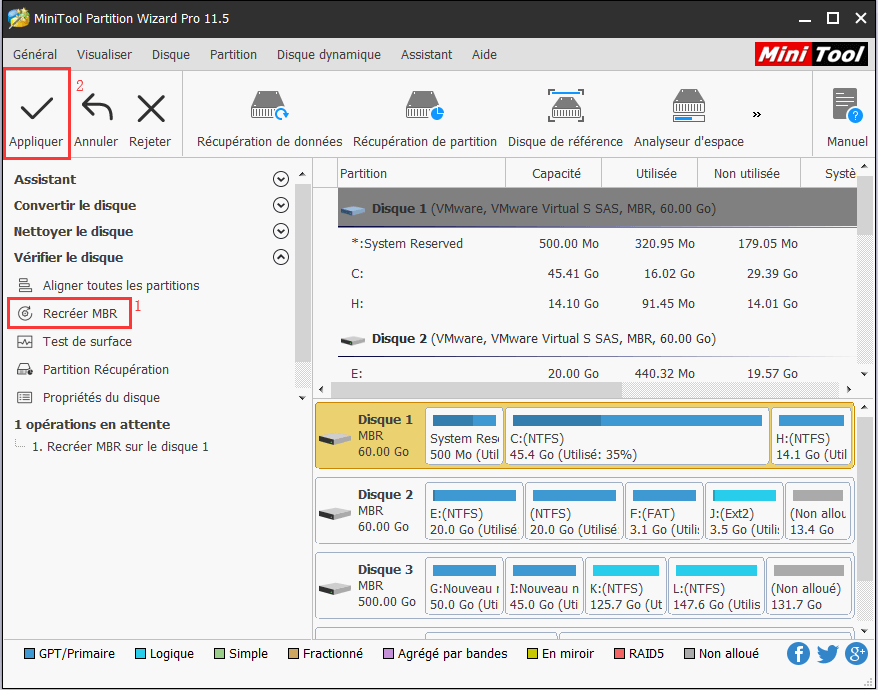Open the Twitter share icon
The image size is (878, 690).
click(828, 654)
